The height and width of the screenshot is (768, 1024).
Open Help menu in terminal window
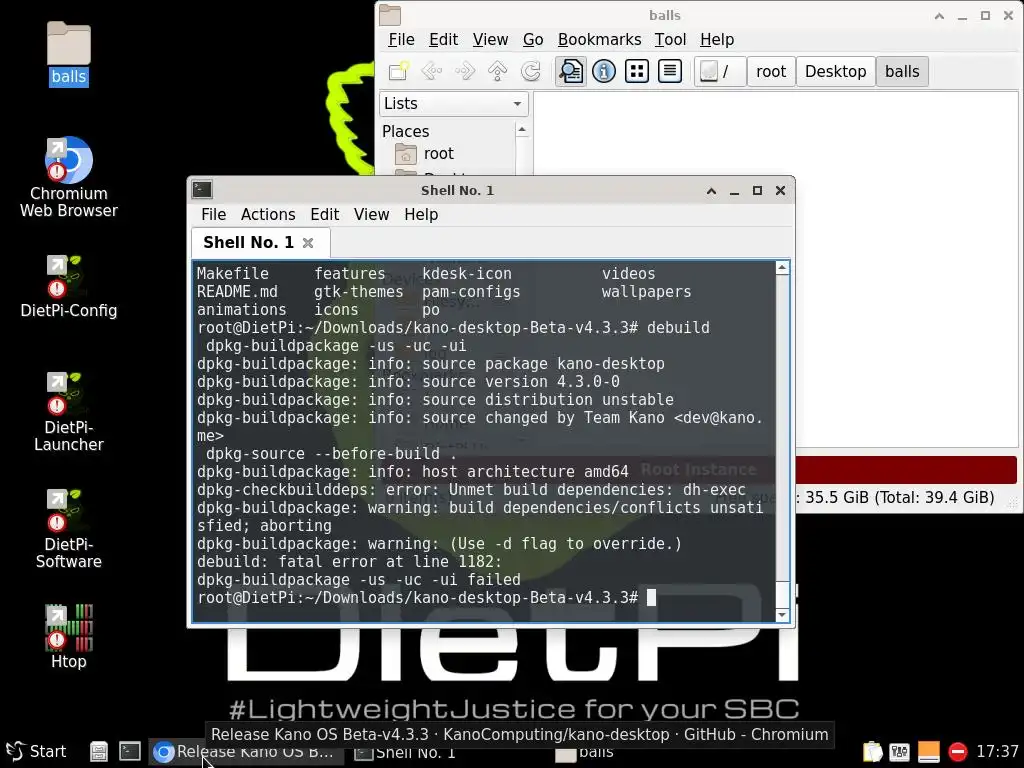click(421, 214)
